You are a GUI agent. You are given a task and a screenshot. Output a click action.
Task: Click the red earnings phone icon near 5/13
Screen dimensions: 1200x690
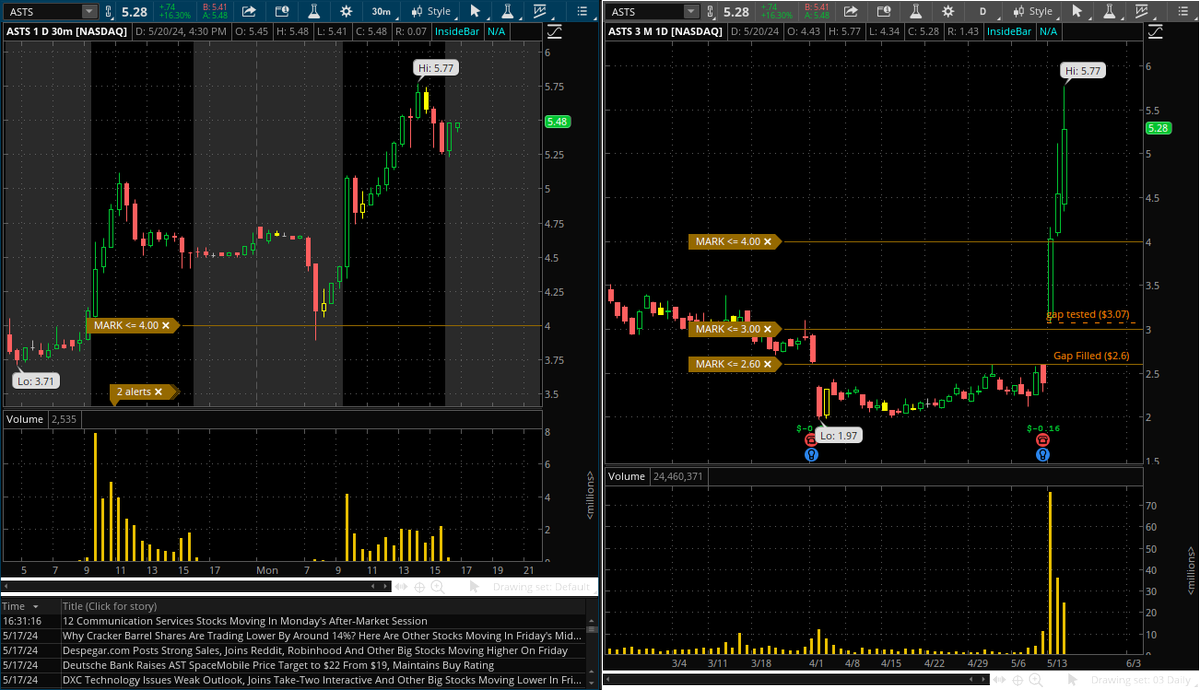pos(1043,440)
